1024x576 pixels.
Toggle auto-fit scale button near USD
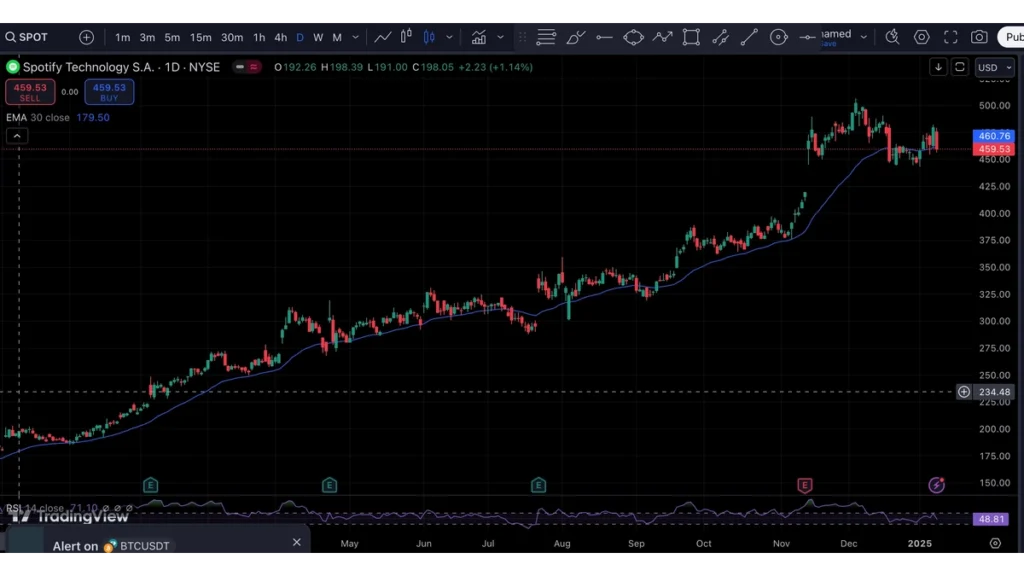pyautogui.click(x=960, y=67)
